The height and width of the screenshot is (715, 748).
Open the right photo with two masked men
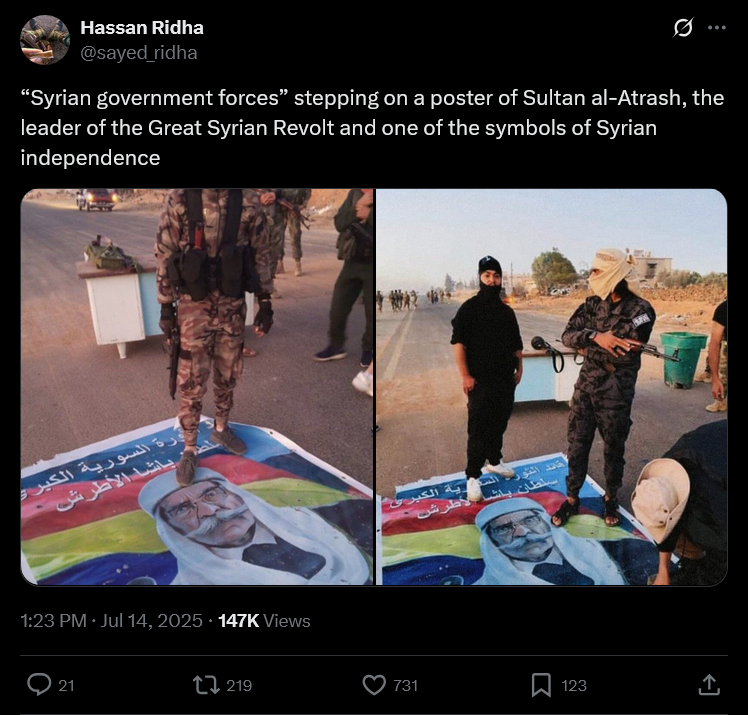[x=552, y=387]
